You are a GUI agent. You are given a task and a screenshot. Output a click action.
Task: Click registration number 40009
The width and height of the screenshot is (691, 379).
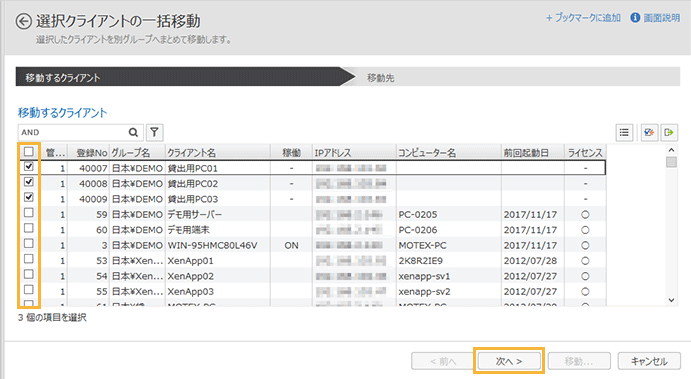pos(93,199)
